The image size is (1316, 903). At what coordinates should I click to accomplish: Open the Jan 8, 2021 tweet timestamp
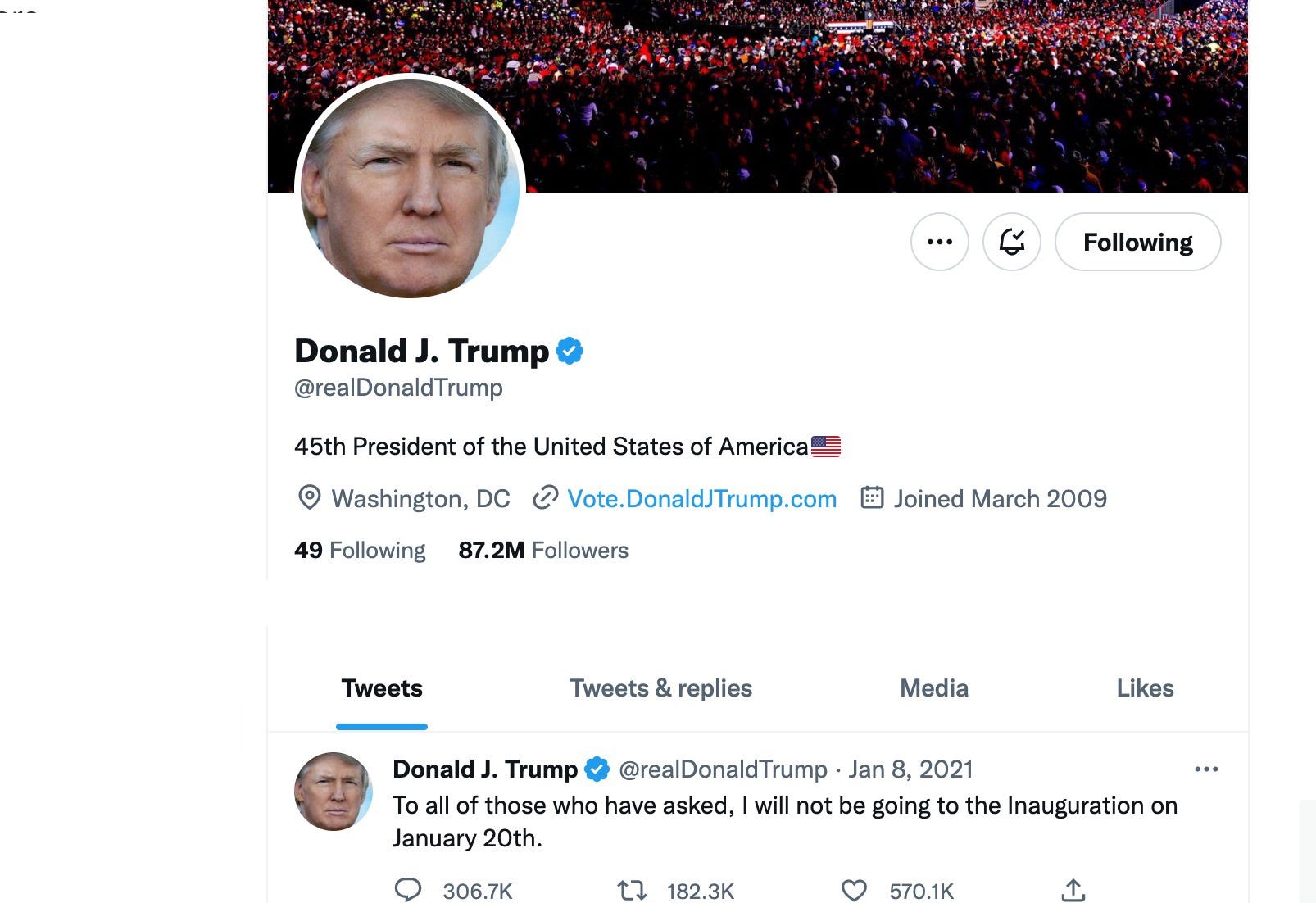pos(910,769)
